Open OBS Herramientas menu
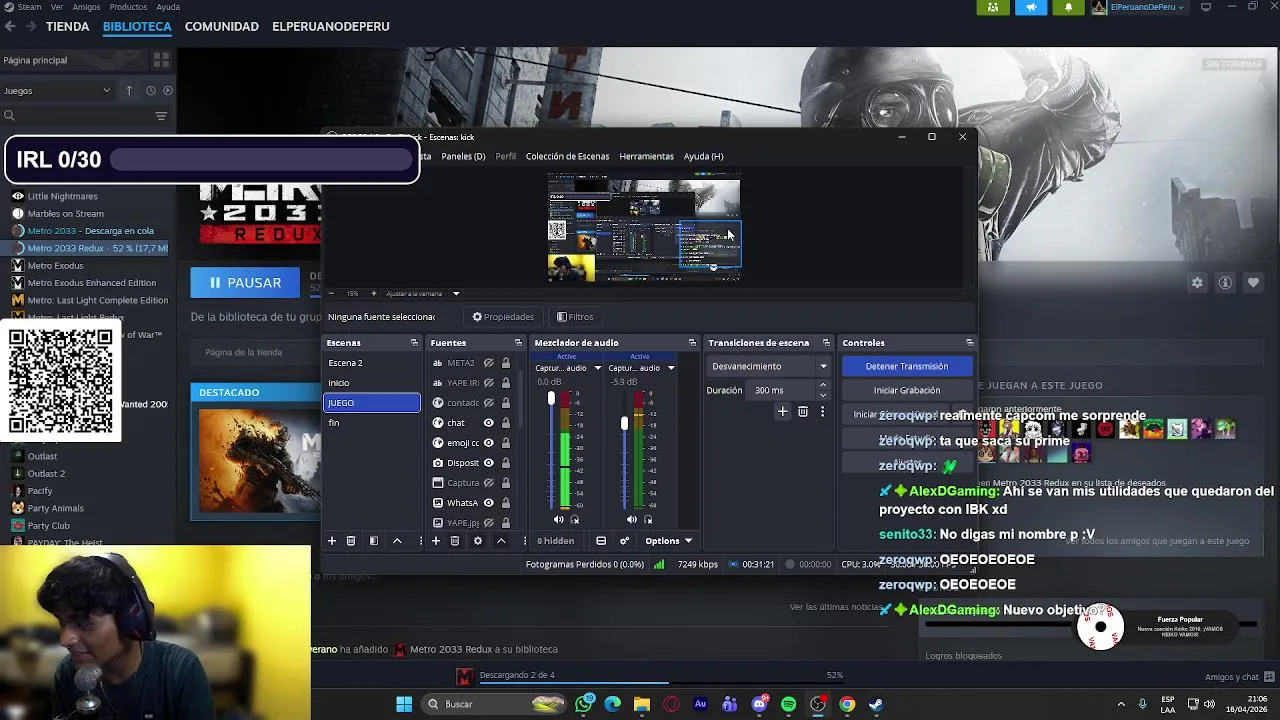The image size is (1280, 720). point(646,156)
